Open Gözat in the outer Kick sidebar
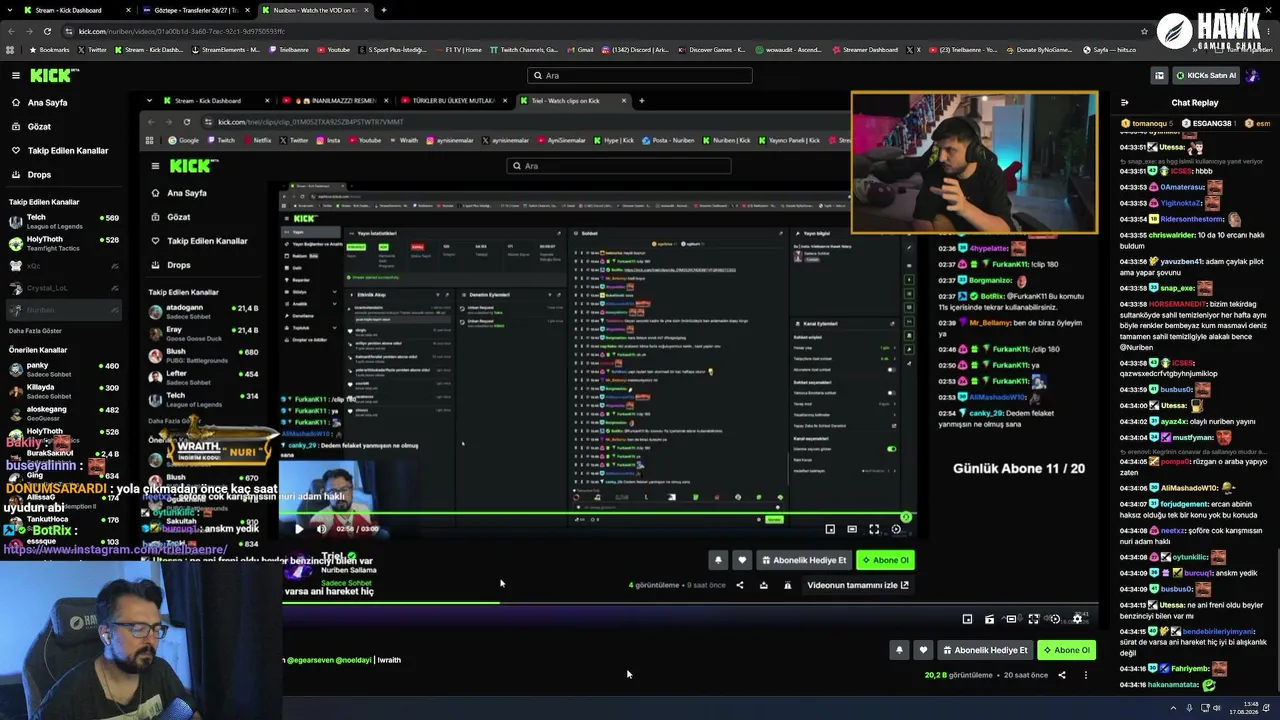The height and width of the screenshot is (720, 1280). pyautogui.click(x=39, y=127)
